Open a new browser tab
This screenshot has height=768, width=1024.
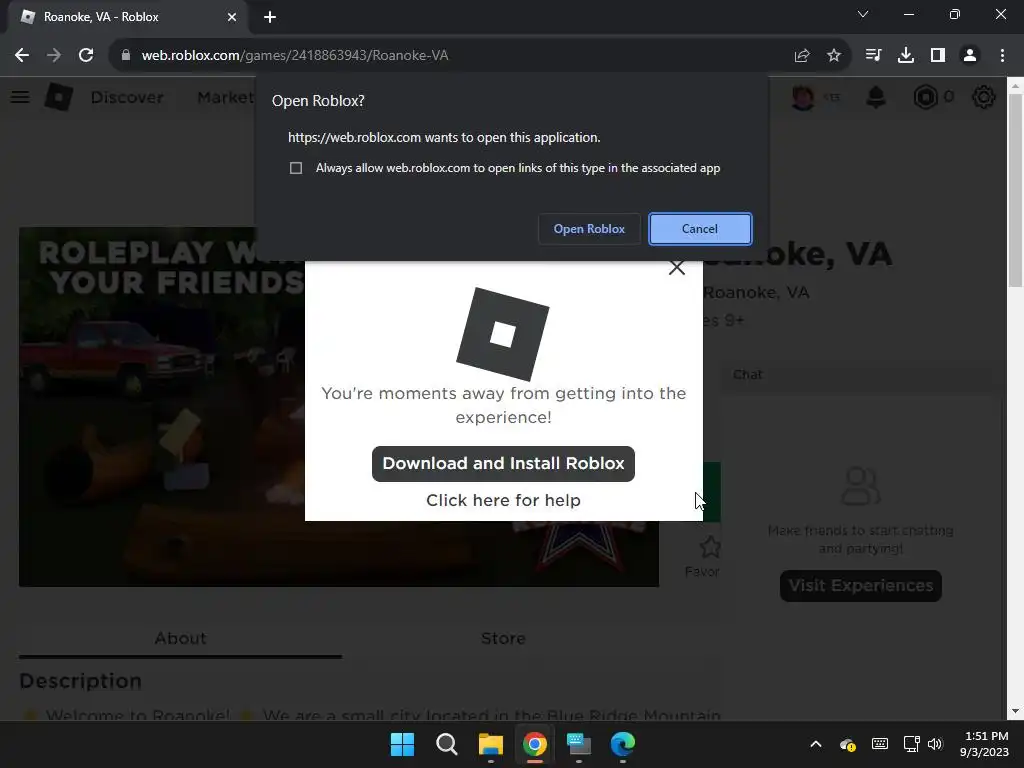[270, 17]
